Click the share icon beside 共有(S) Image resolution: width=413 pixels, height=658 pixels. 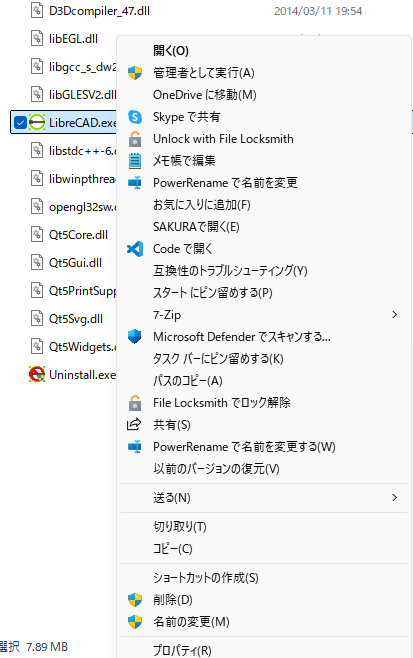click(x=134, y=425)
